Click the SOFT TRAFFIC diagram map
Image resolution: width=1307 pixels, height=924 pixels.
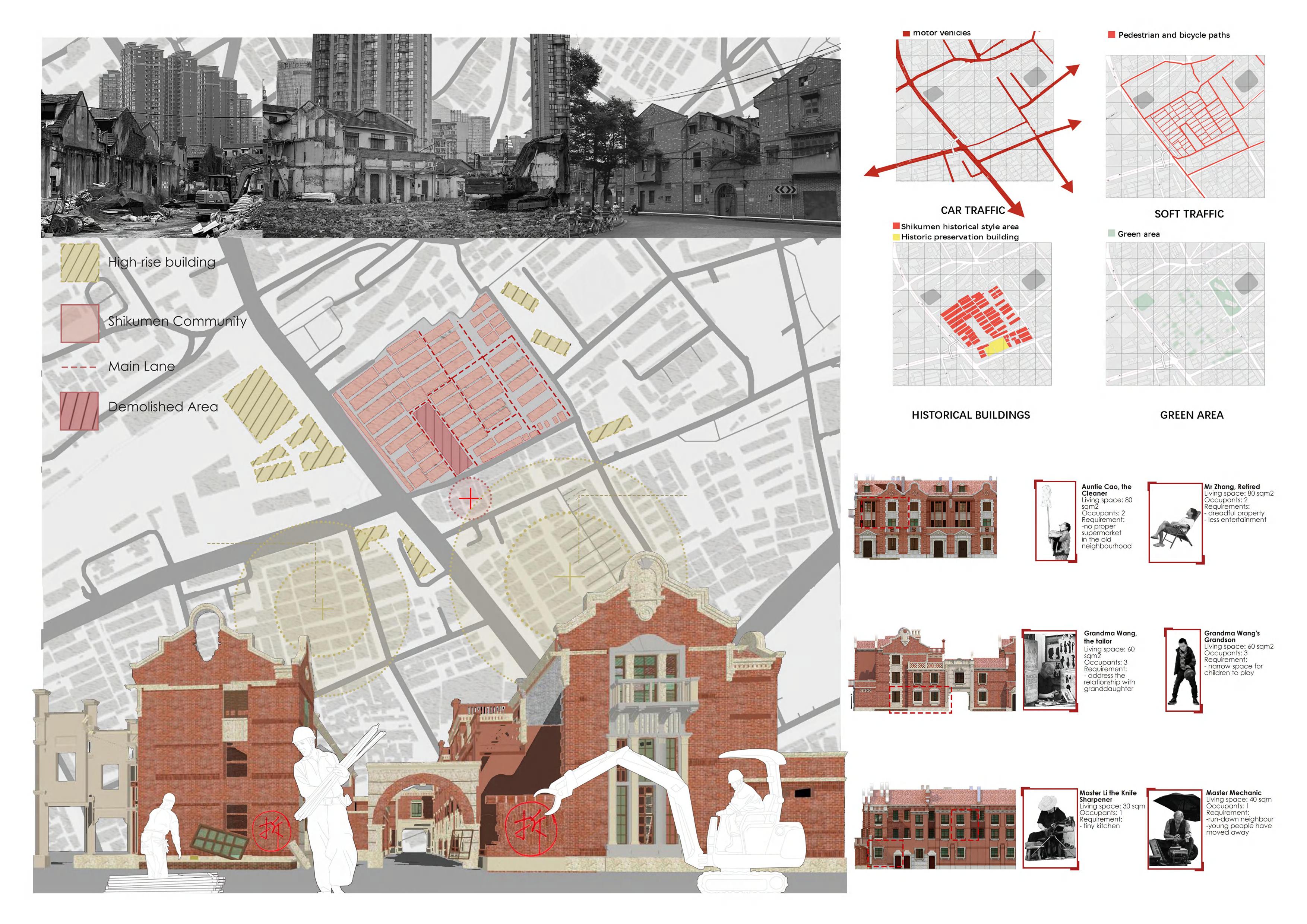(x=1185, y=126)
